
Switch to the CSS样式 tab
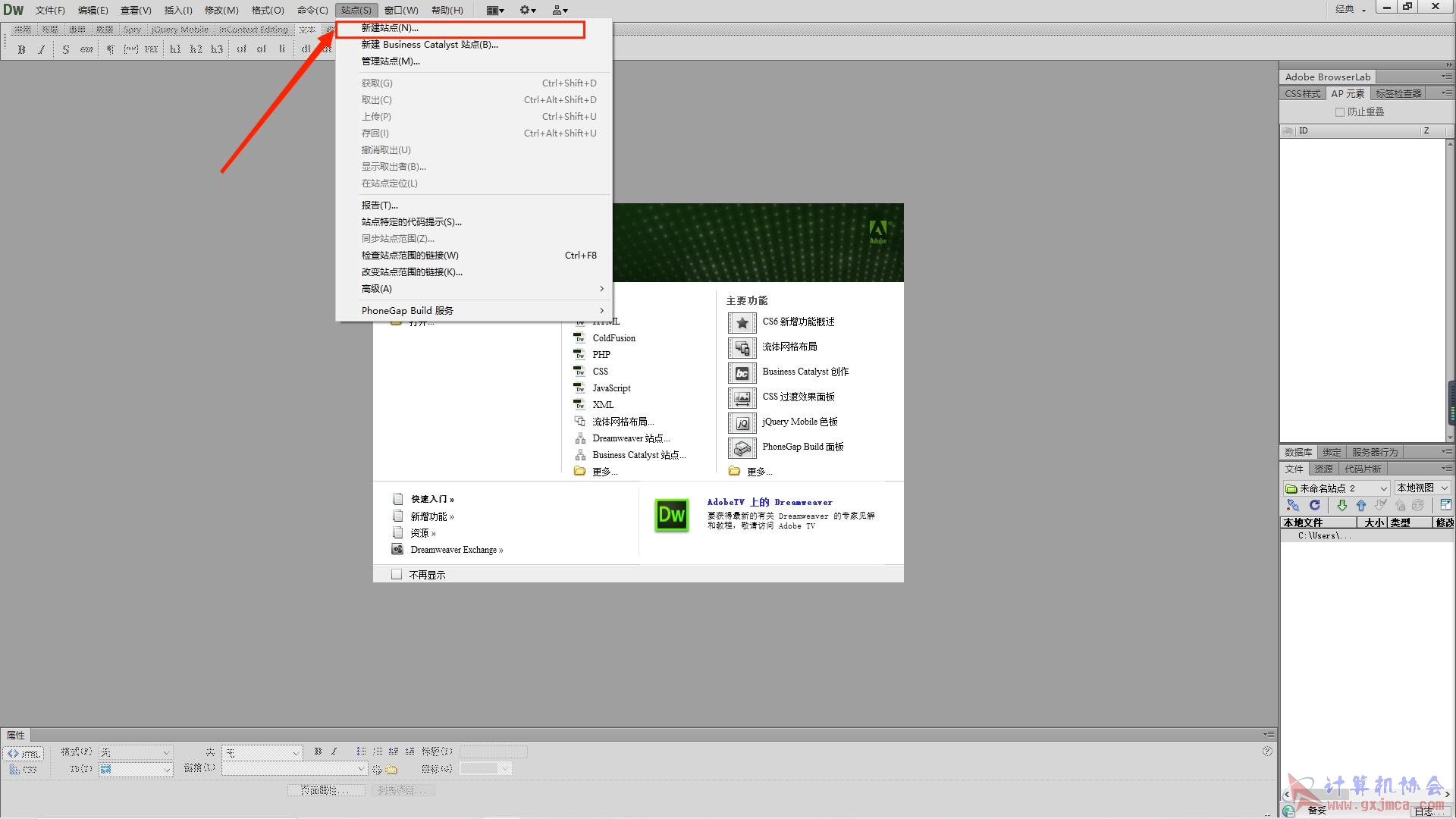[x=1303, y=93]
